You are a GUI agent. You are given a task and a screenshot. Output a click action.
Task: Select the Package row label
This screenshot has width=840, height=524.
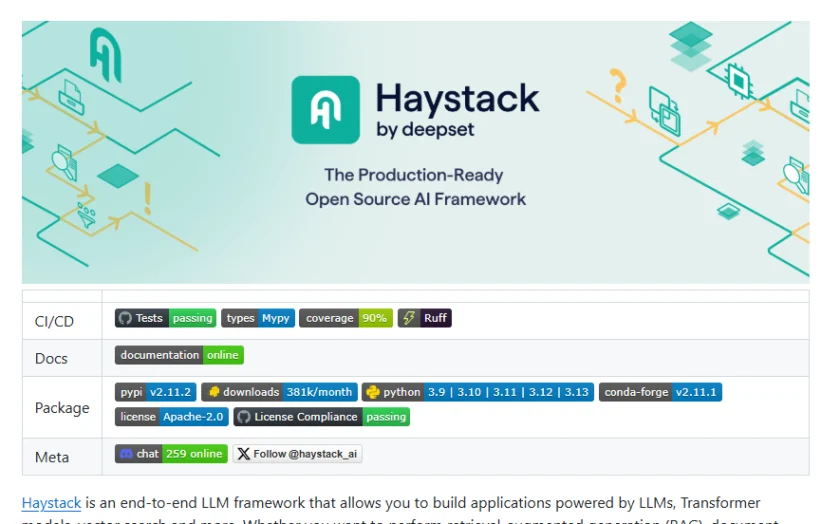[62, 408]
